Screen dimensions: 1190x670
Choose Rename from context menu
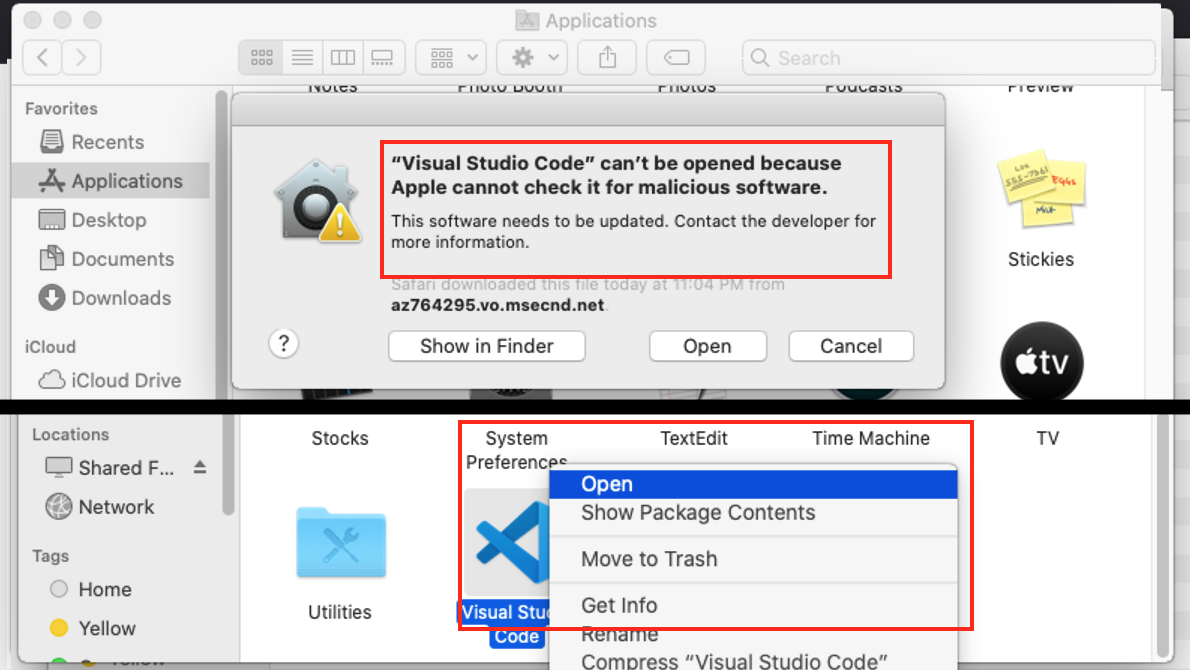pyautogui.click(x=753, y=634)
